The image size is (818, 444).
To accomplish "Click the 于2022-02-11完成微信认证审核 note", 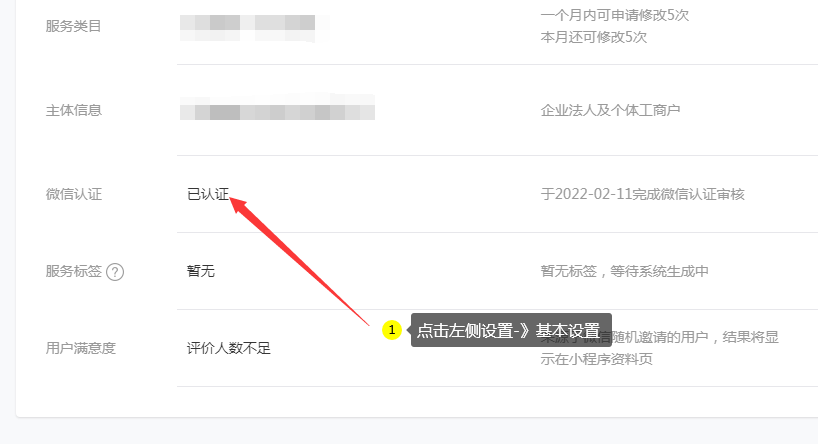I will point(642,194).
